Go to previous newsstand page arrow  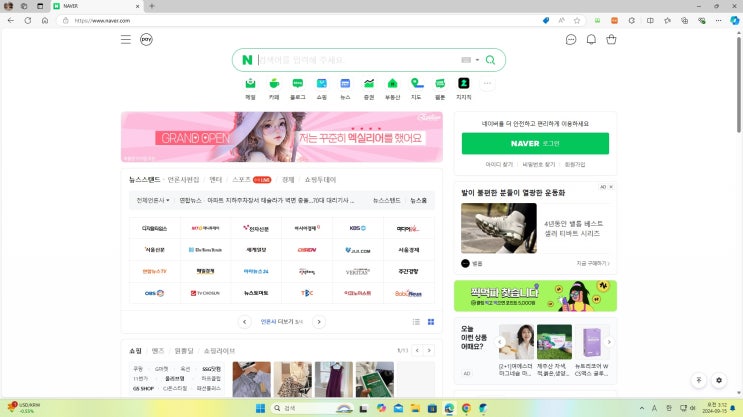click(x=245, y=322)
